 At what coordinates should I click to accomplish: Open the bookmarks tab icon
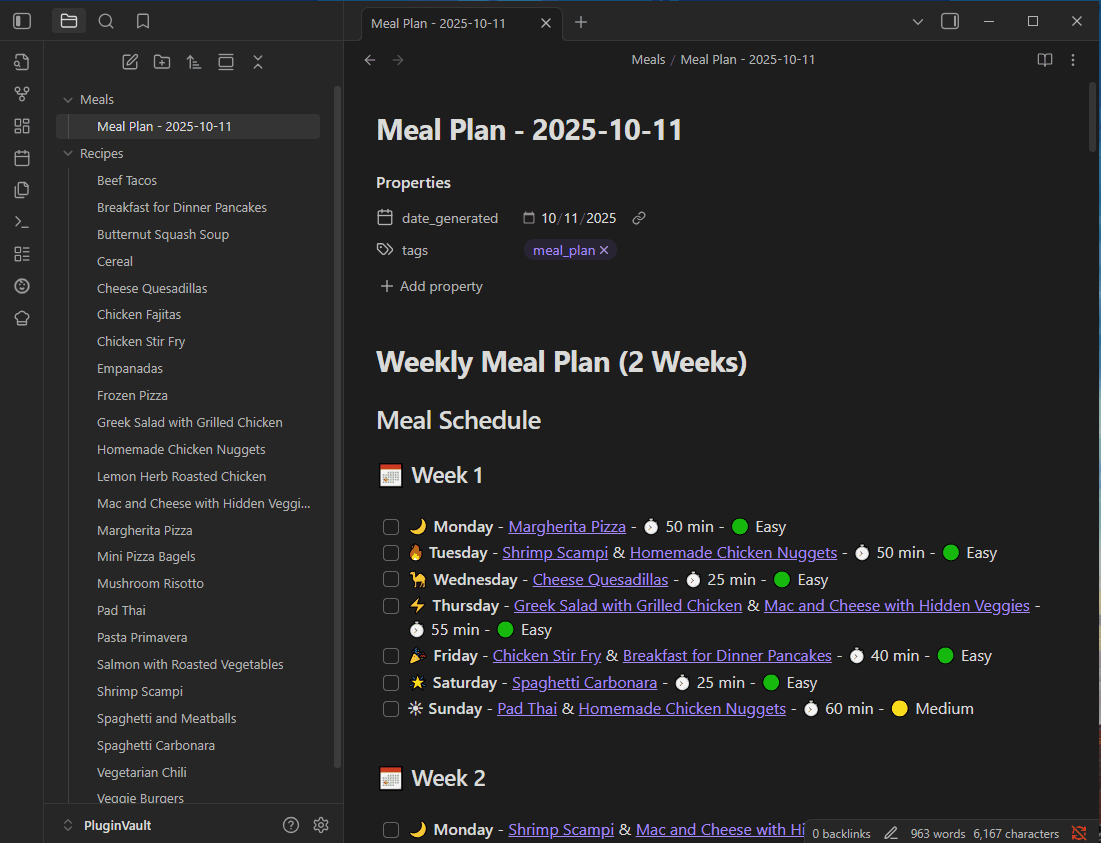pyautogui.click(x=143, y=21)
